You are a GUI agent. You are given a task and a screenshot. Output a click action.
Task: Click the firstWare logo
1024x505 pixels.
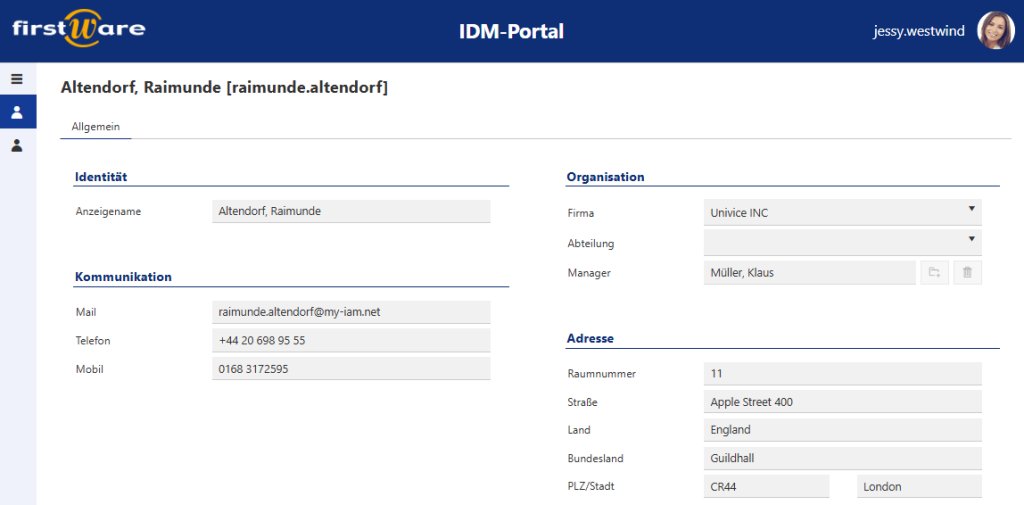(x=79, y=29)
